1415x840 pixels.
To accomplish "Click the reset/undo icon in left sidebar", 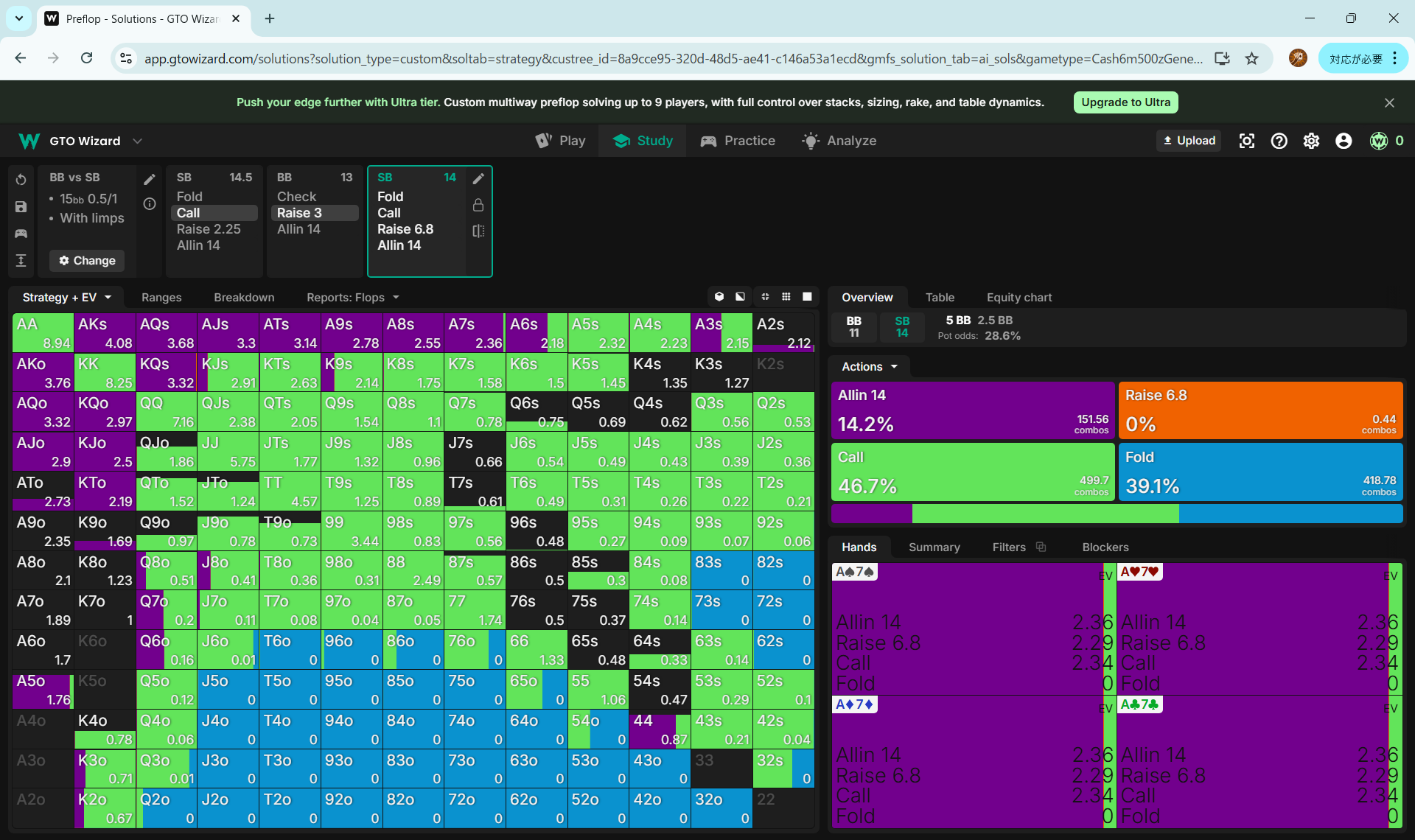I will (x=21, y=180).
